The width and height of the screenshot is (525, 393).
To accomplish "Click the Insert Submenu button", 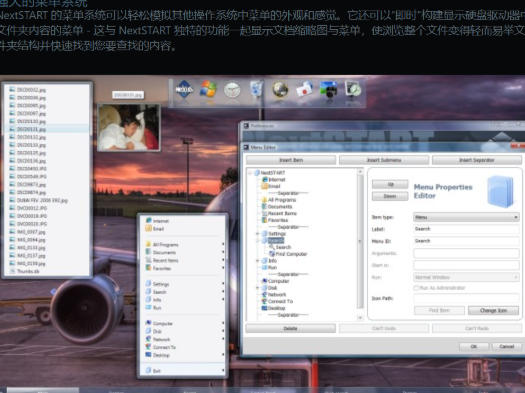I will tap(384, 160).
